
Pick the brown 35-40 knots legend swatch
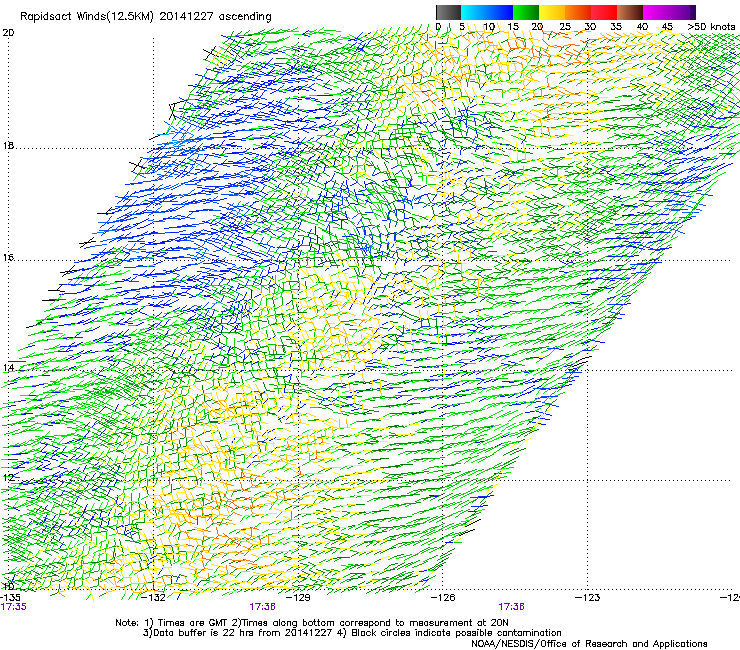click(x=630, y=12)
